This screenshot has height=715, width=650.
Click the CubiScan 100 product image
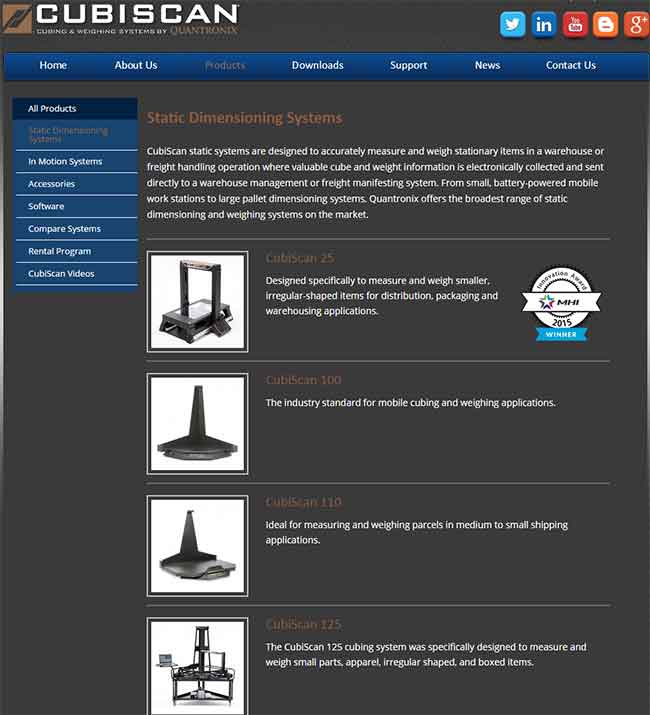(198, 424)
